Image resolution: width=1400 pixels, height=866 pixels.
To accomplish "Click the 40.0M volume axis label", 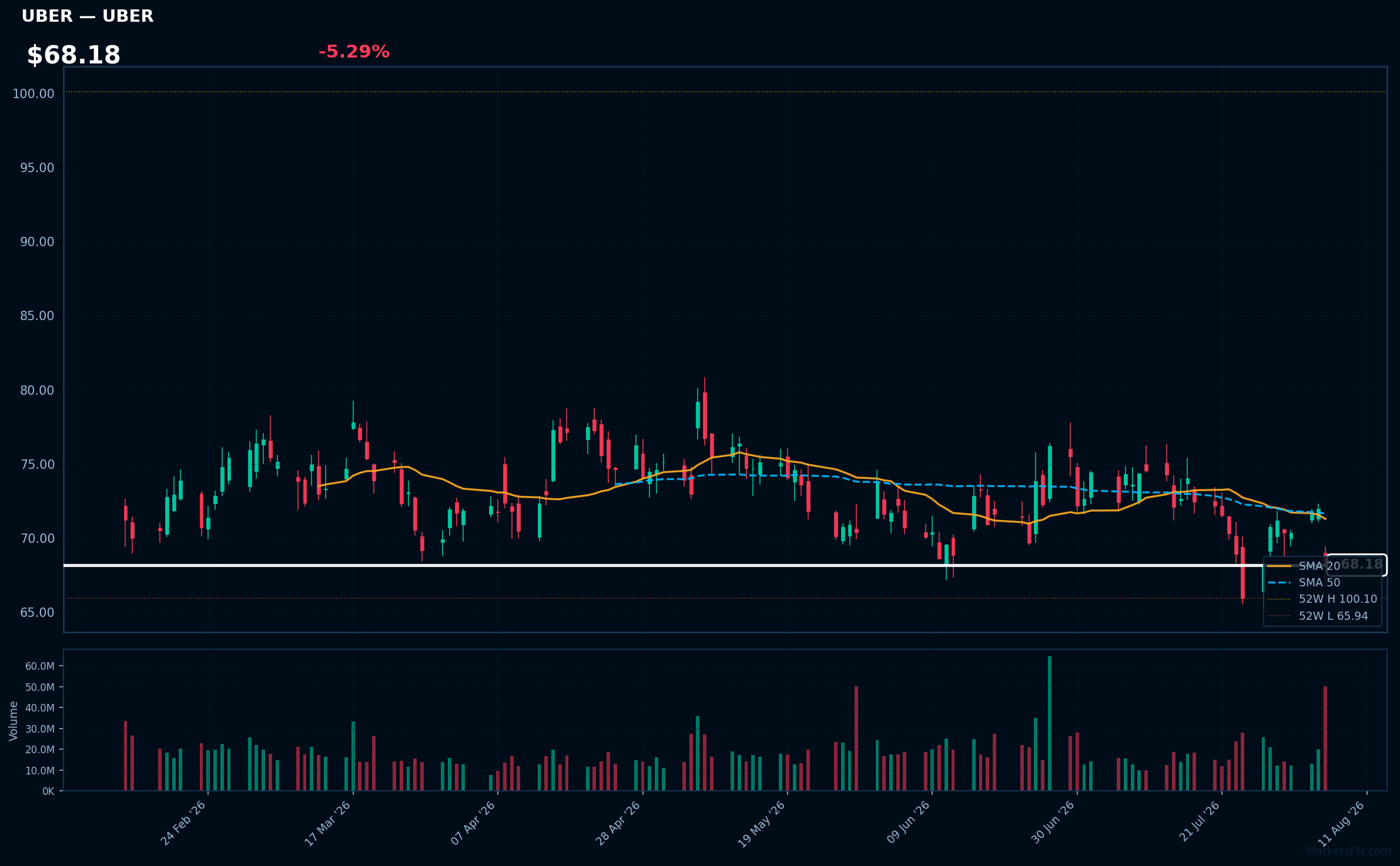I will pos(40,708).
